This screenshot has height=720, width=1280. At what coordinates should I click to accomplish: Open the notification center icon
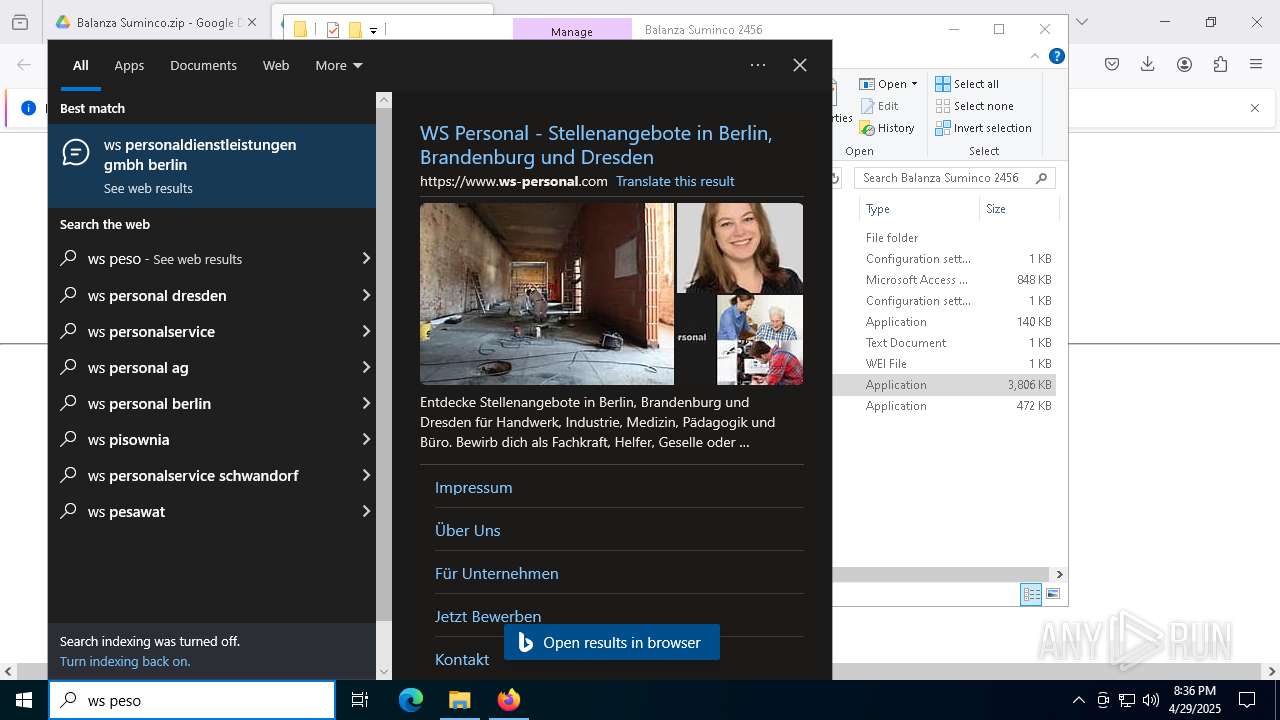(x=1247, y=700)
